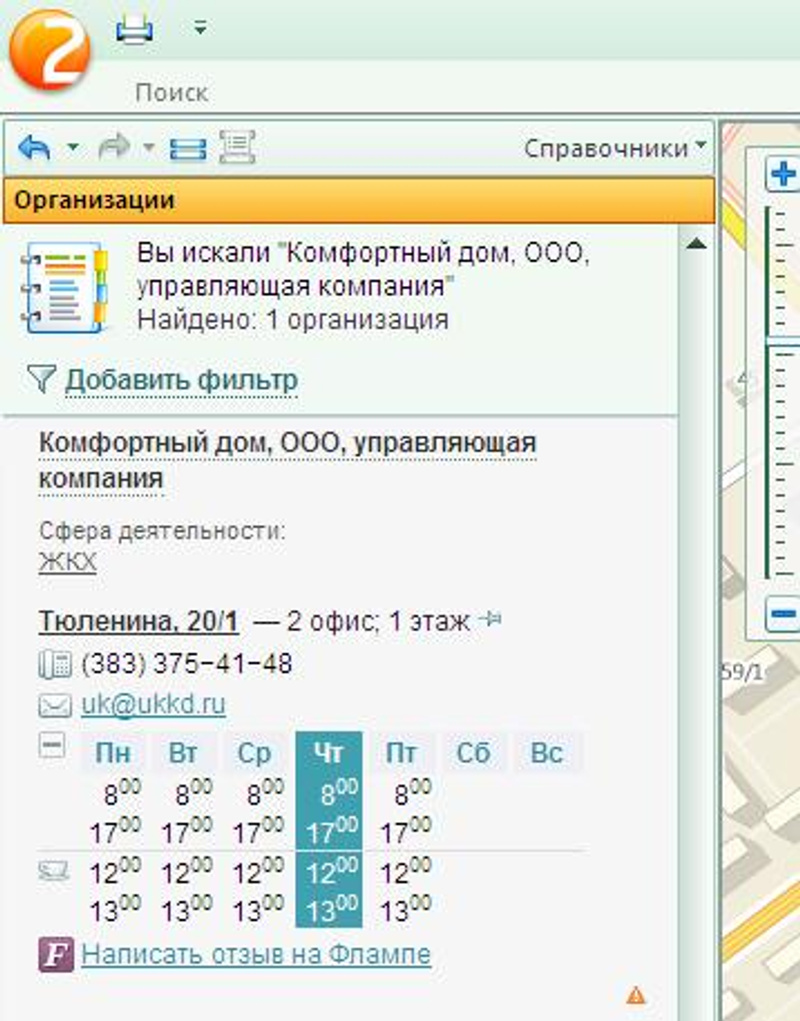Open the Справочники dropdown menu
Viewport: 800px width, 1021px height.
(614, 149)
